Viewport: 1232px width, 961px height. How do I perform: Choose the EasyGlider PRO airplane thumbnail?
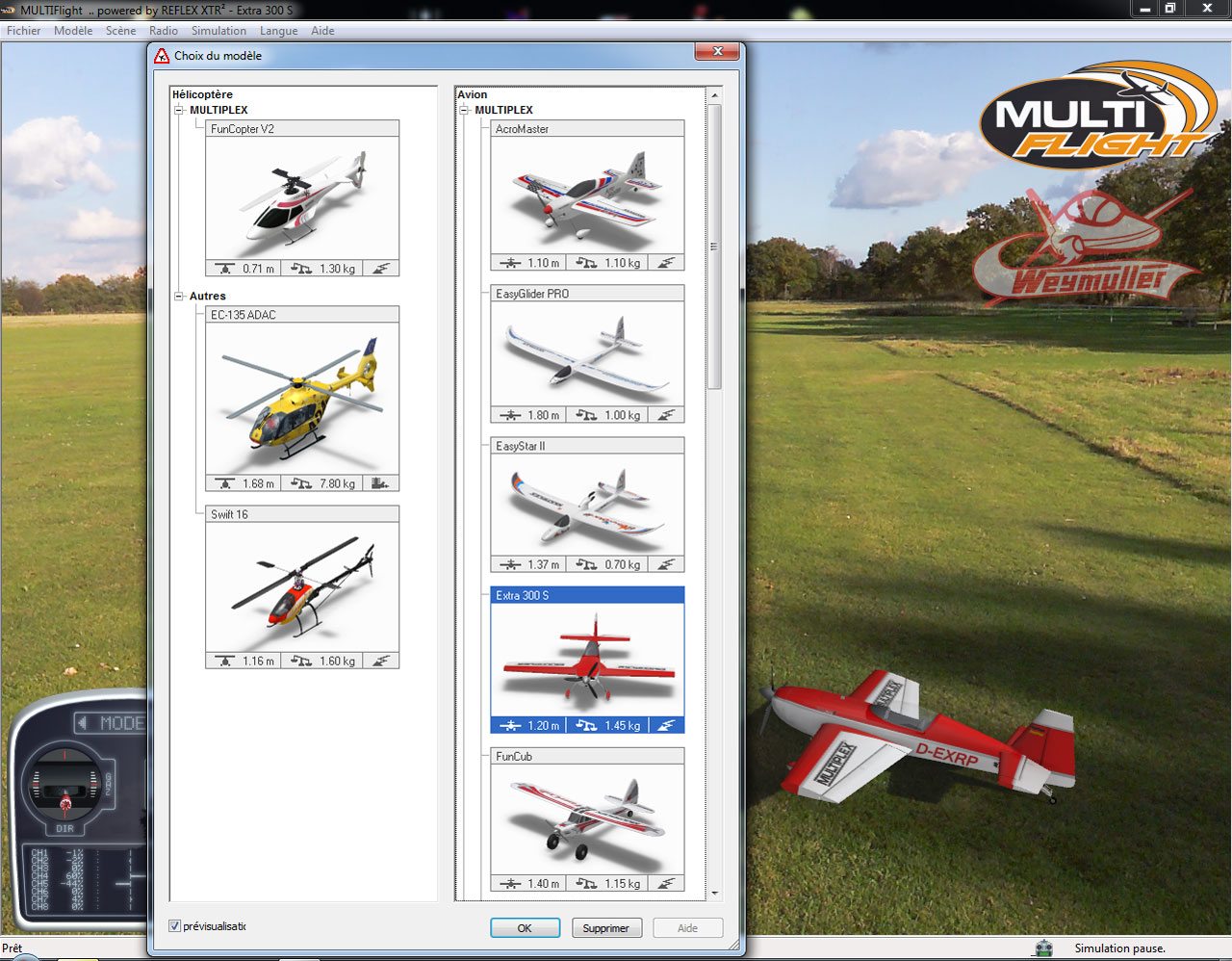tap(587, 353)
